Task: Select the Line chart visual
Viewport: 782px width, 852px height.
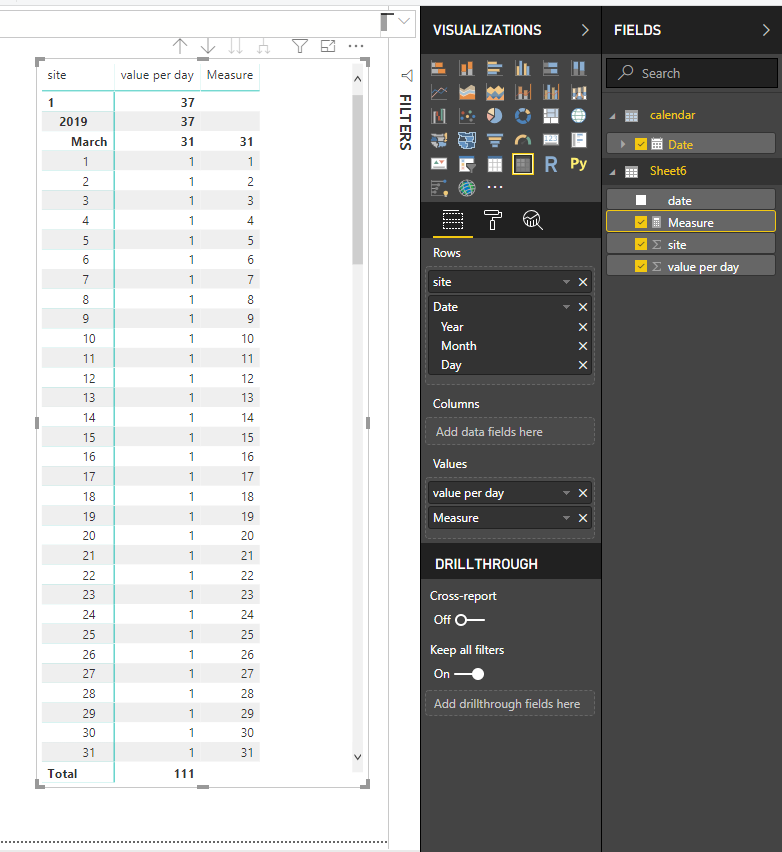Action: [439, 92]
